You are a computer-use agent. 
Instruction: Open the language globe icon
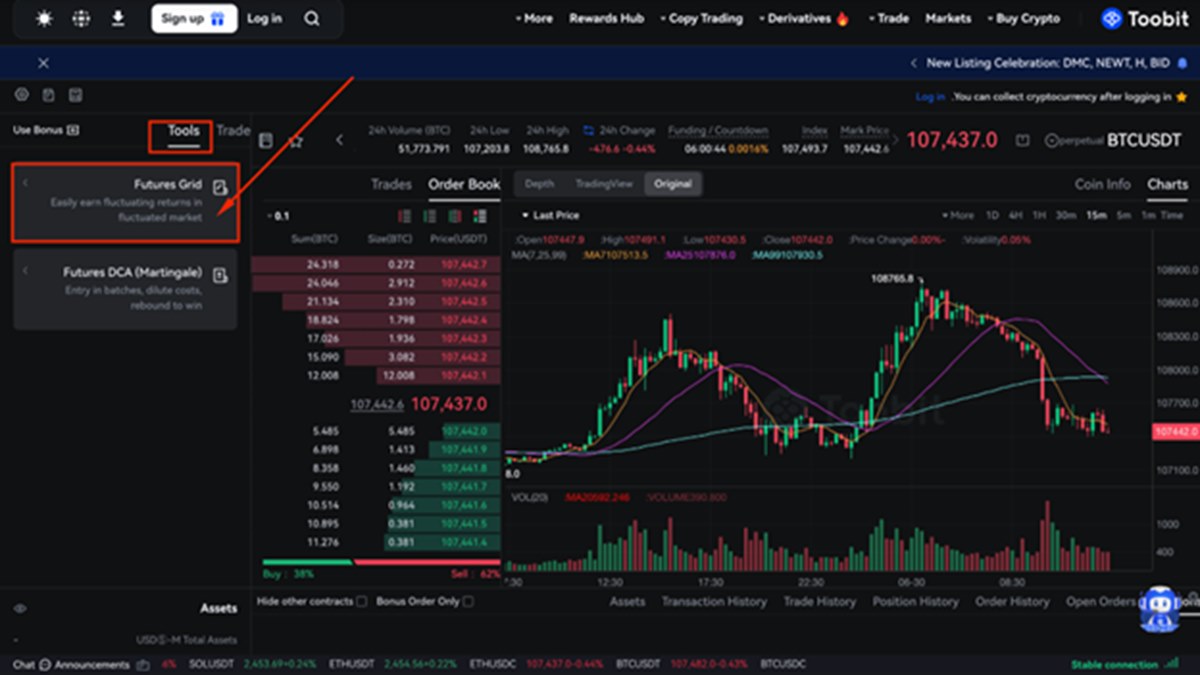[81, 18]
